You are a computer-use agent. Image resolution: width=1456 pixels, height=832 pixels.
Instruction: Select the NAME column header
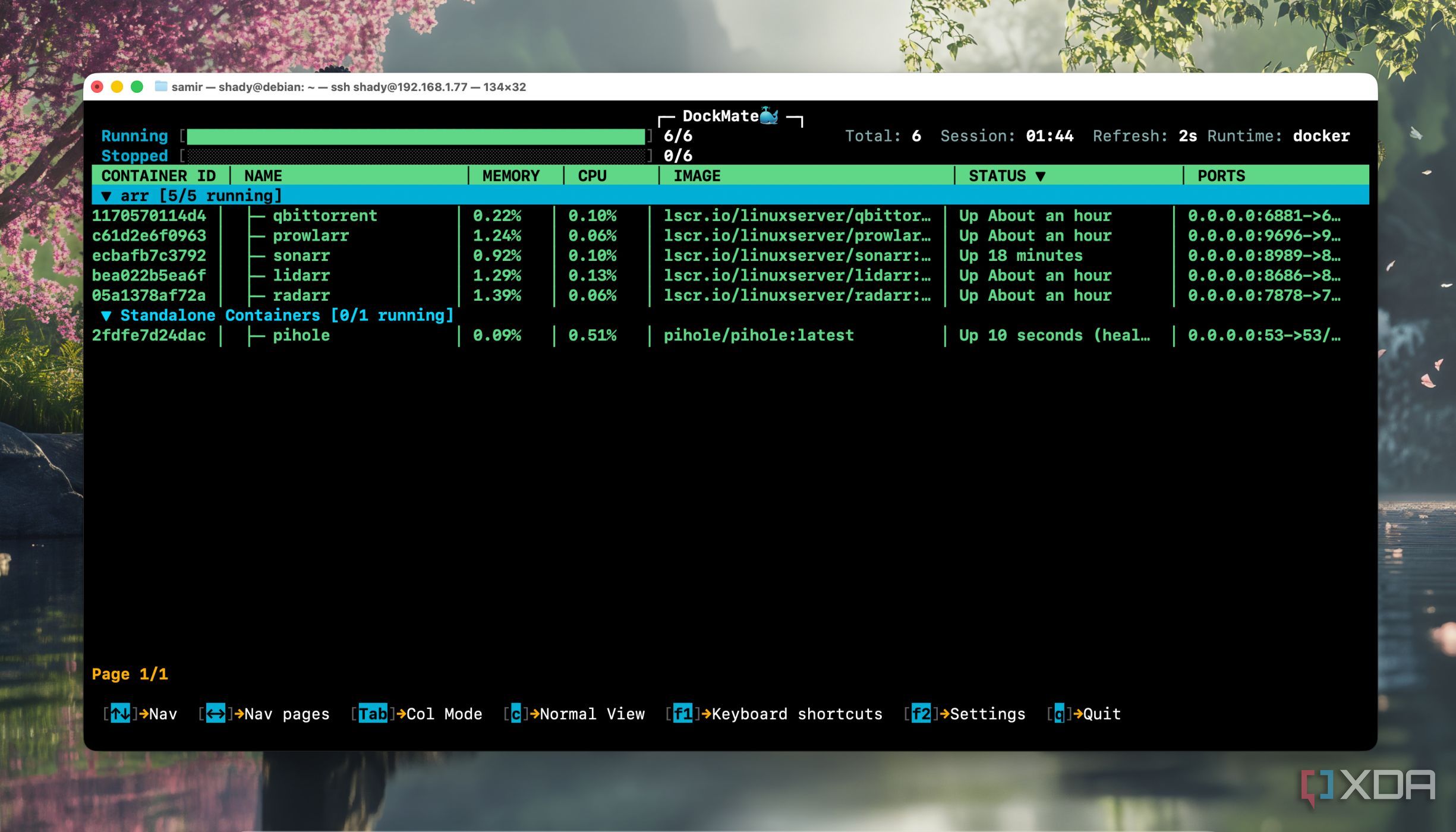click(x=263, y=176)
